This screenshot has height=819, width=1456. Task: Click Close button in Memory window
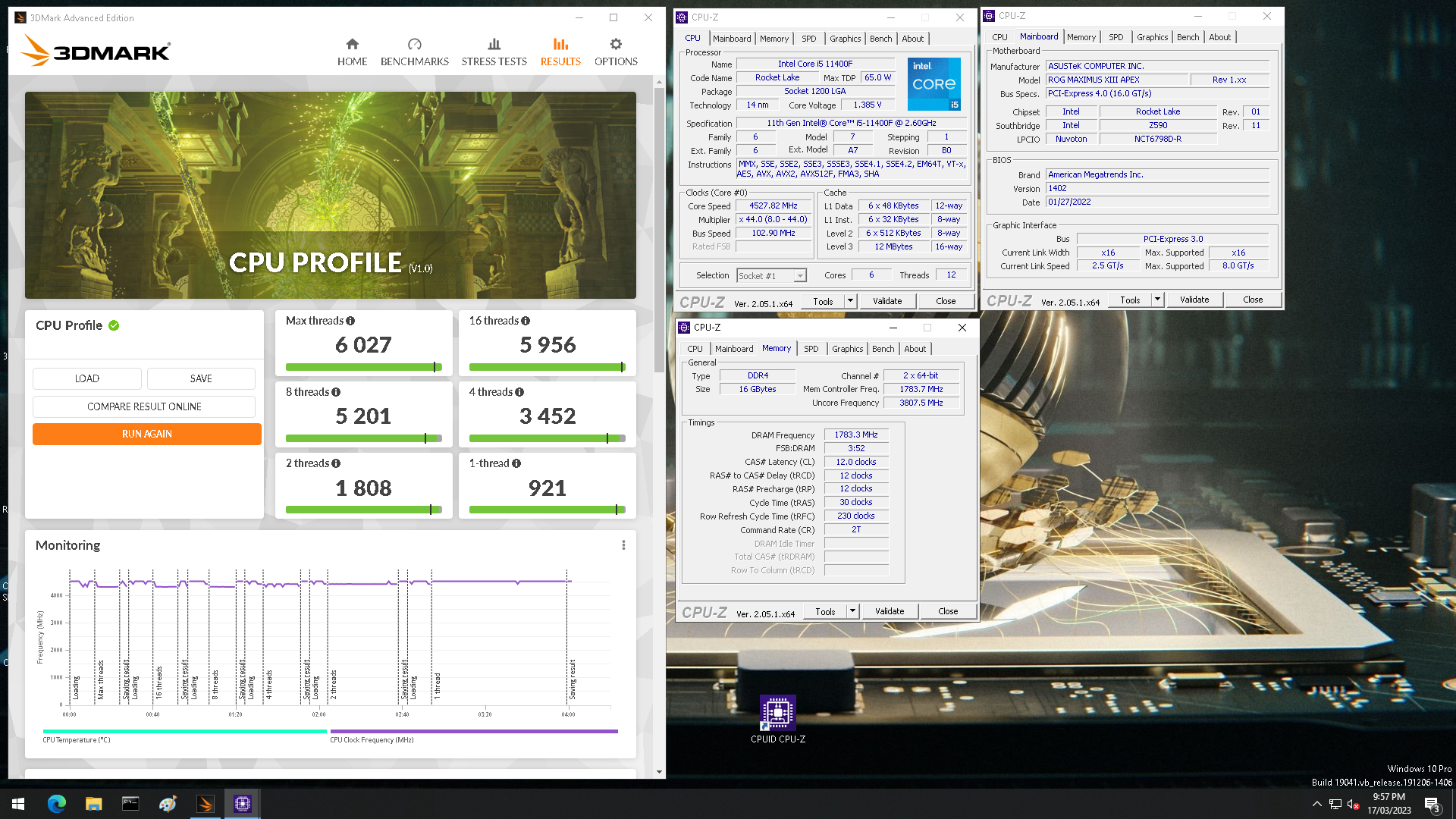(x=948, y=611)
